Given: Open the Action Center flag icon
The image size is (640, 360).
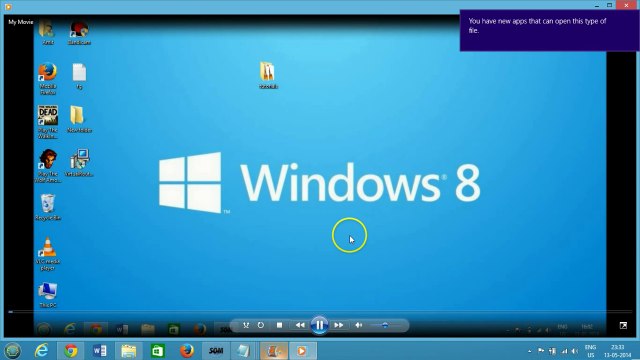Looking at the screenshot, I should 541,351.
